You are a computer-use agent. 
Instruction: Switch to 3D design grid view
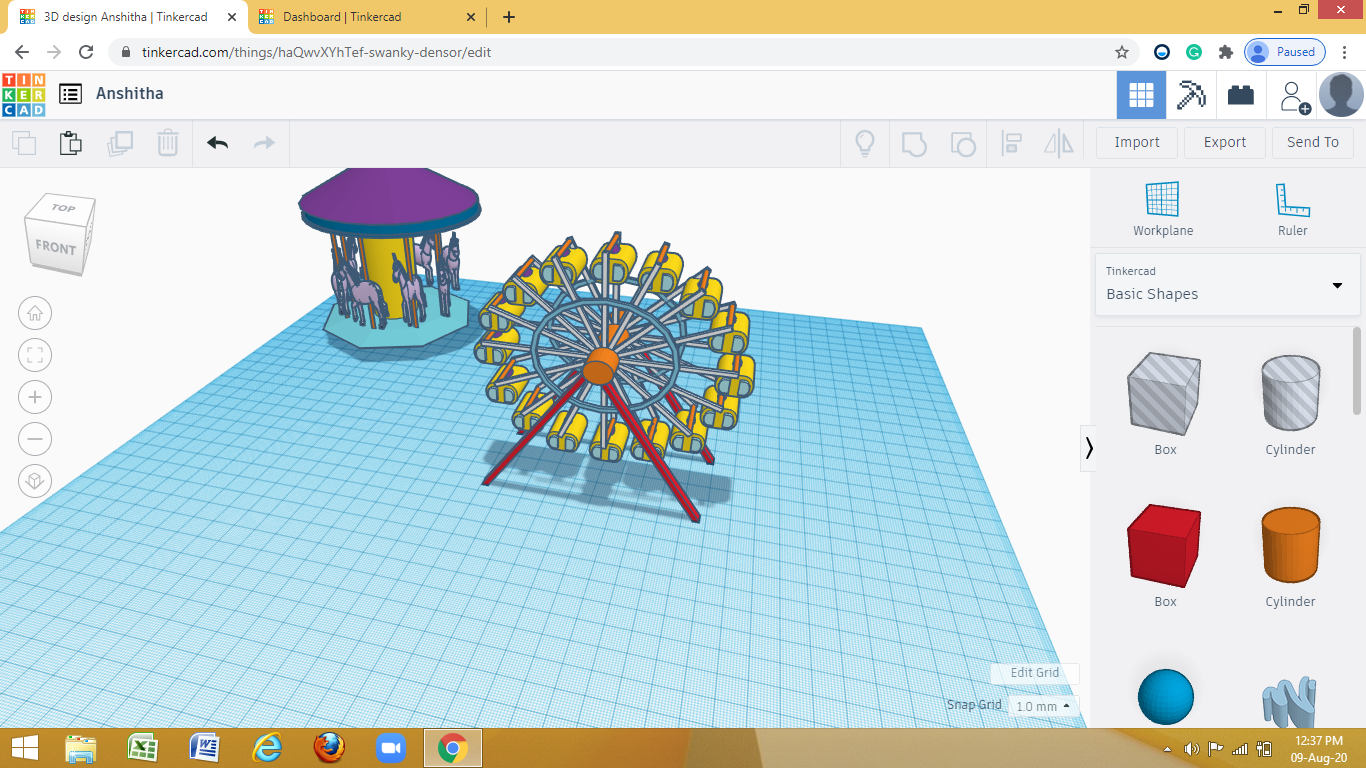pyautogui.click(x=1141, y=95)
